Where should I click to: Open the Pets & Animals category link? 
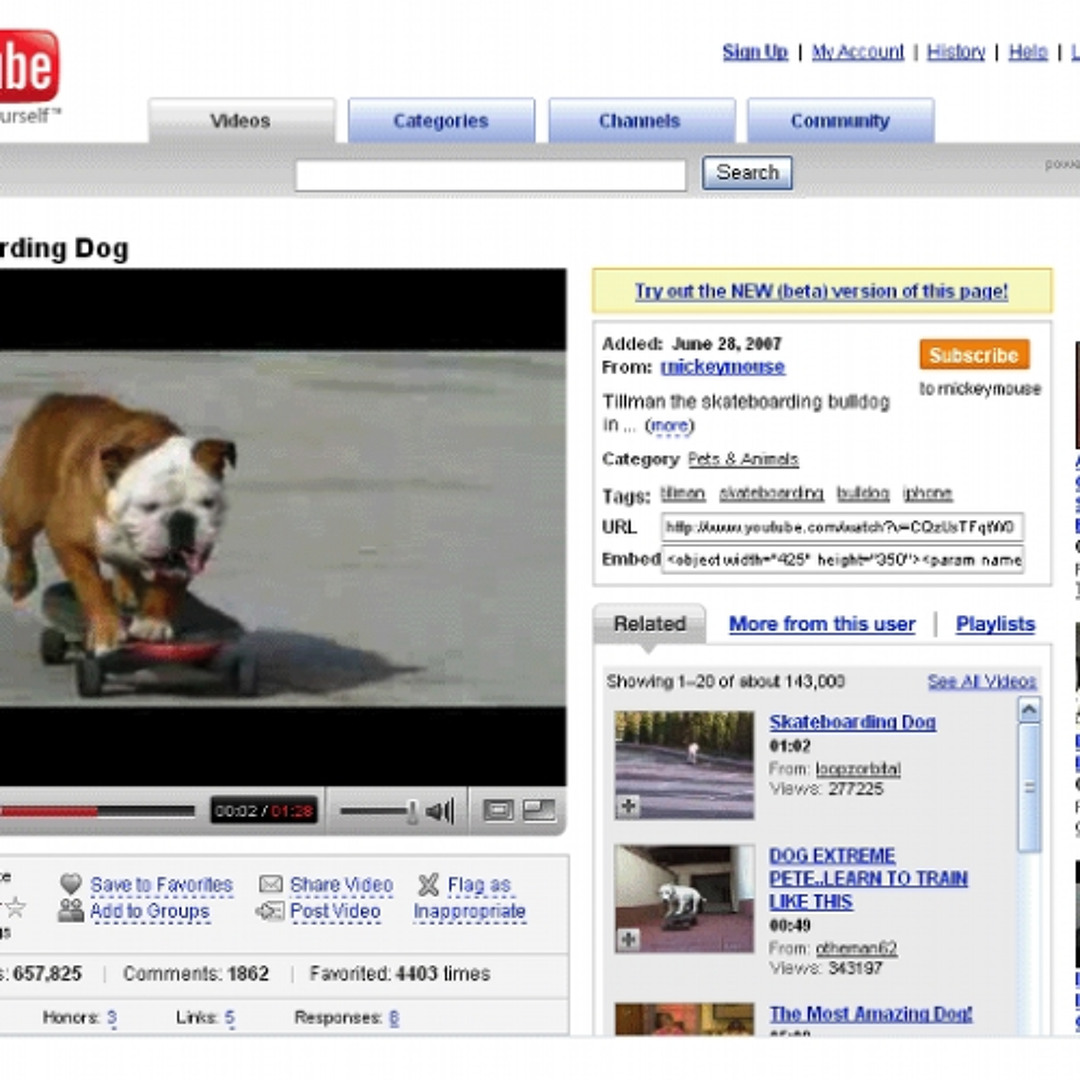(743, 459)
